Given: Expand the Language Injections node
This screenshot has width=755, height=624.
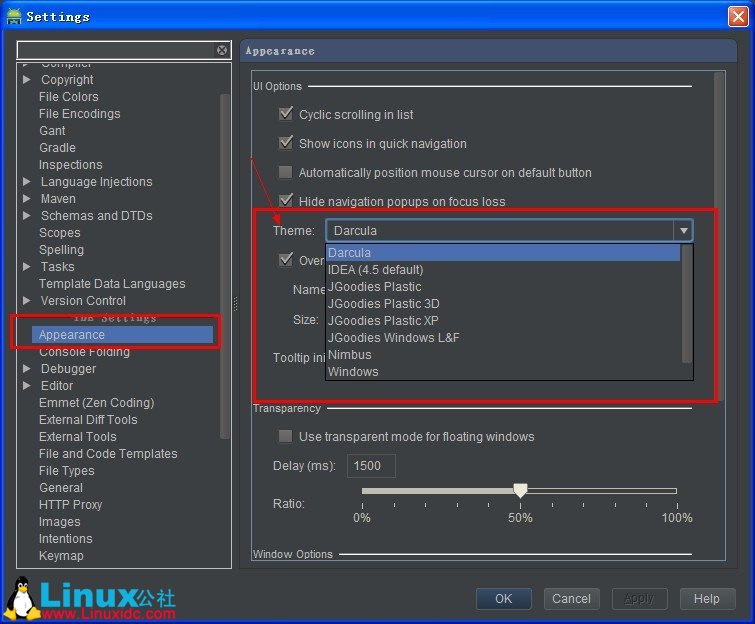Looking at the screenshot, I should [26, 182].
